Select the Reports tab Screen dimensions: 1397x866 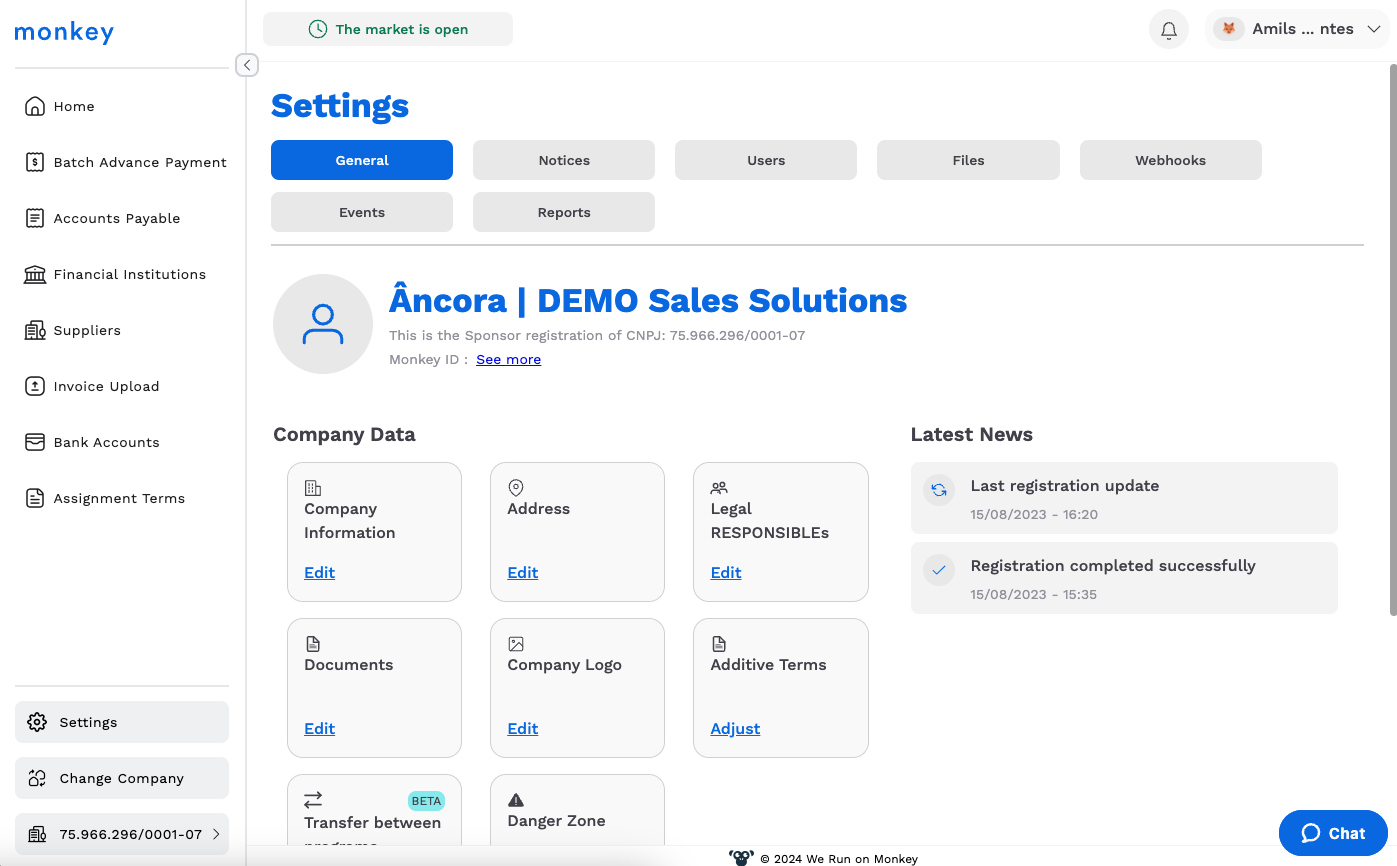[x=564, y=212]
